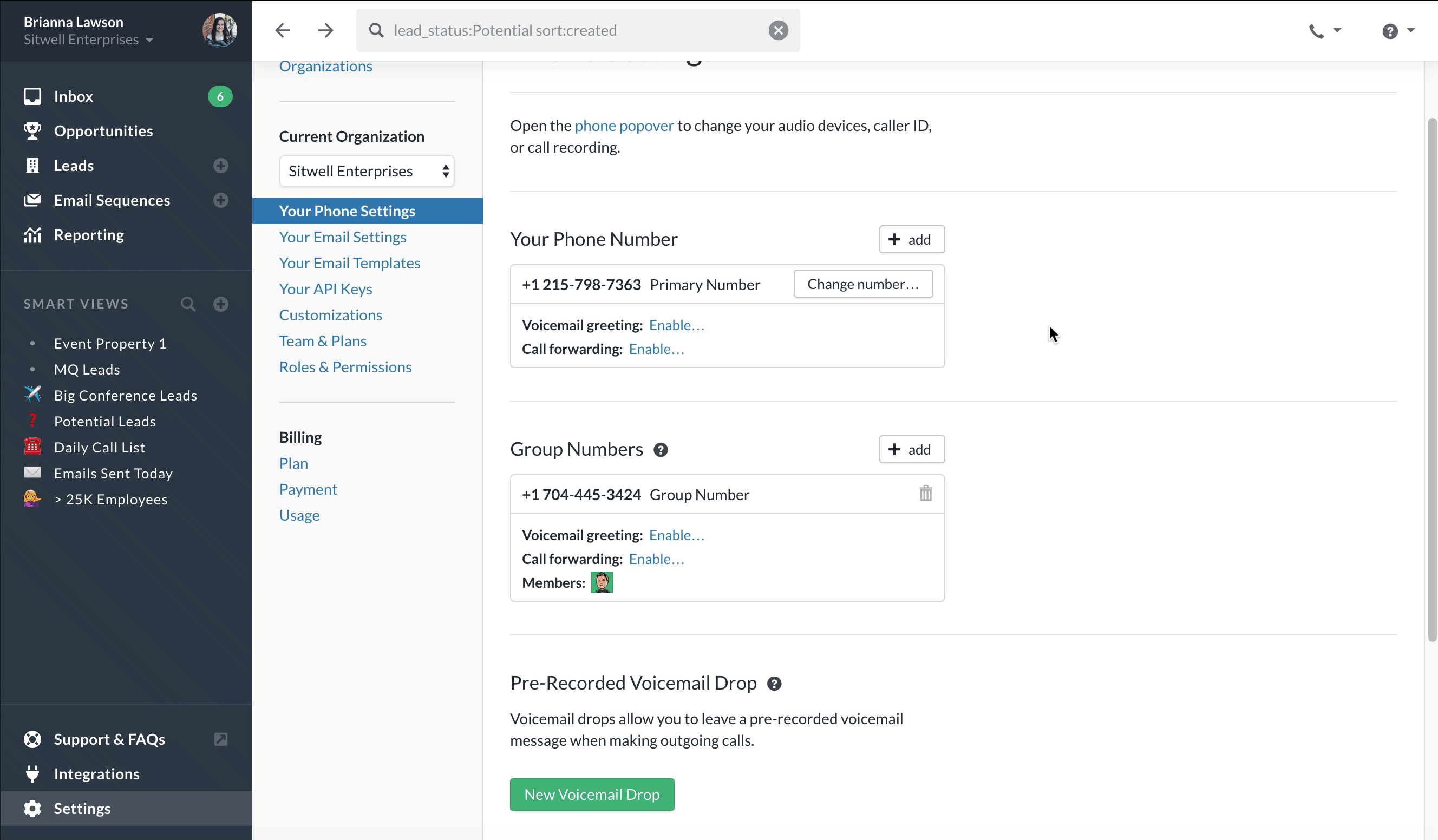Enable Voicemail greeting for primary number
This screenshot has height=840, width=1438.
coord(677,325)
